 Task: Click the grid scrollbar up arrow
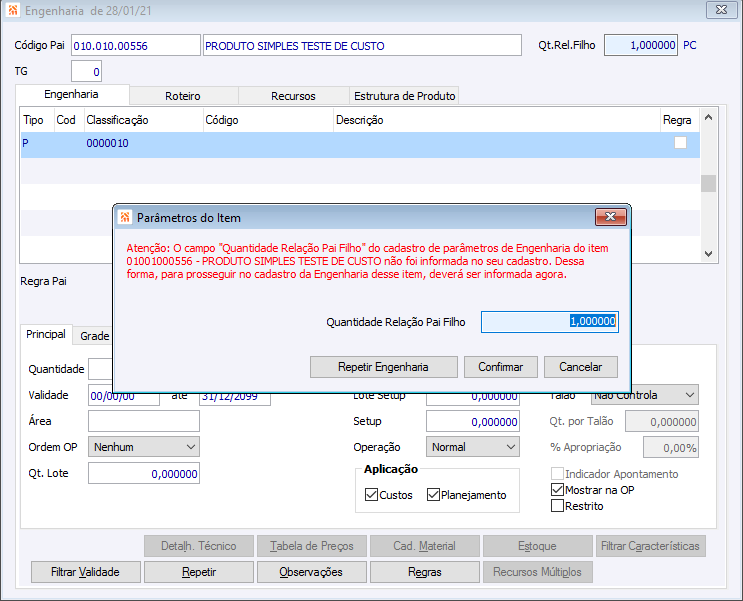[x=708, y=117]
